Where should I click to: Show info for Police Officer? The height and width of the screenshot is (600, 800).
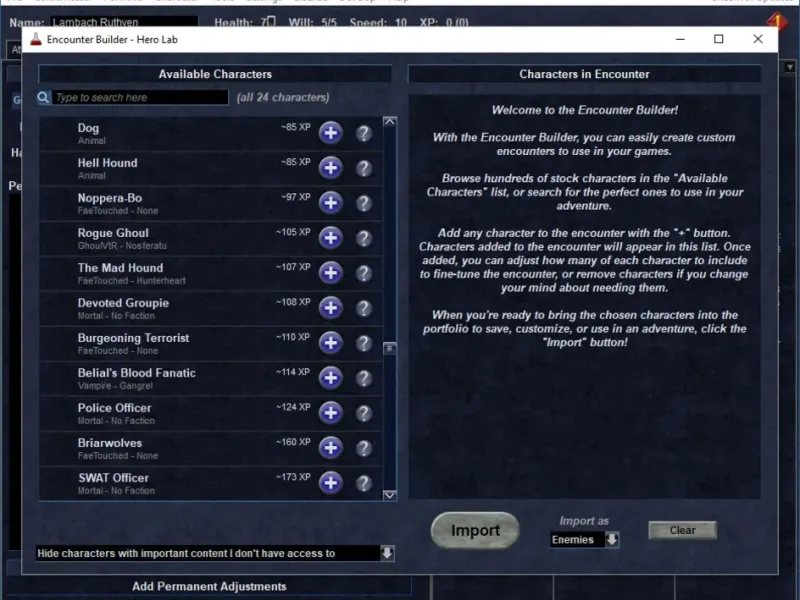tap(364, 413)
